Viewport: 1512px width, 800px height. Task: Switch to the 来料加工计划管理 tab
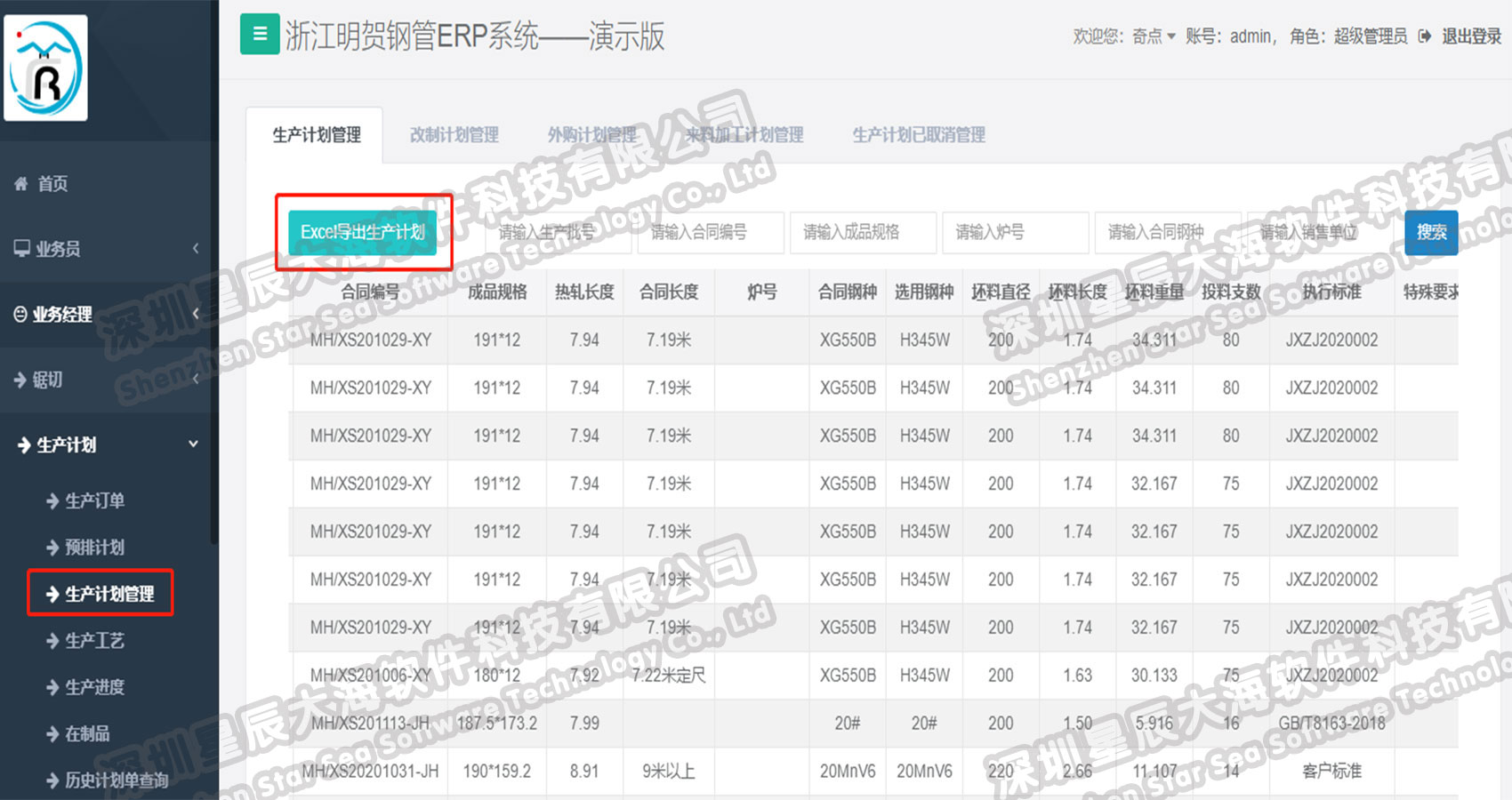(744, 135)
